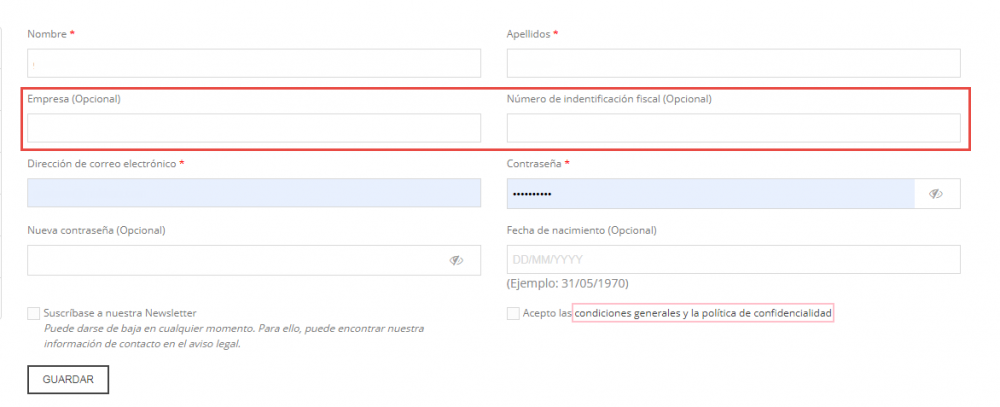Enable the Newsletter subscription checkbox

(35, 313)
